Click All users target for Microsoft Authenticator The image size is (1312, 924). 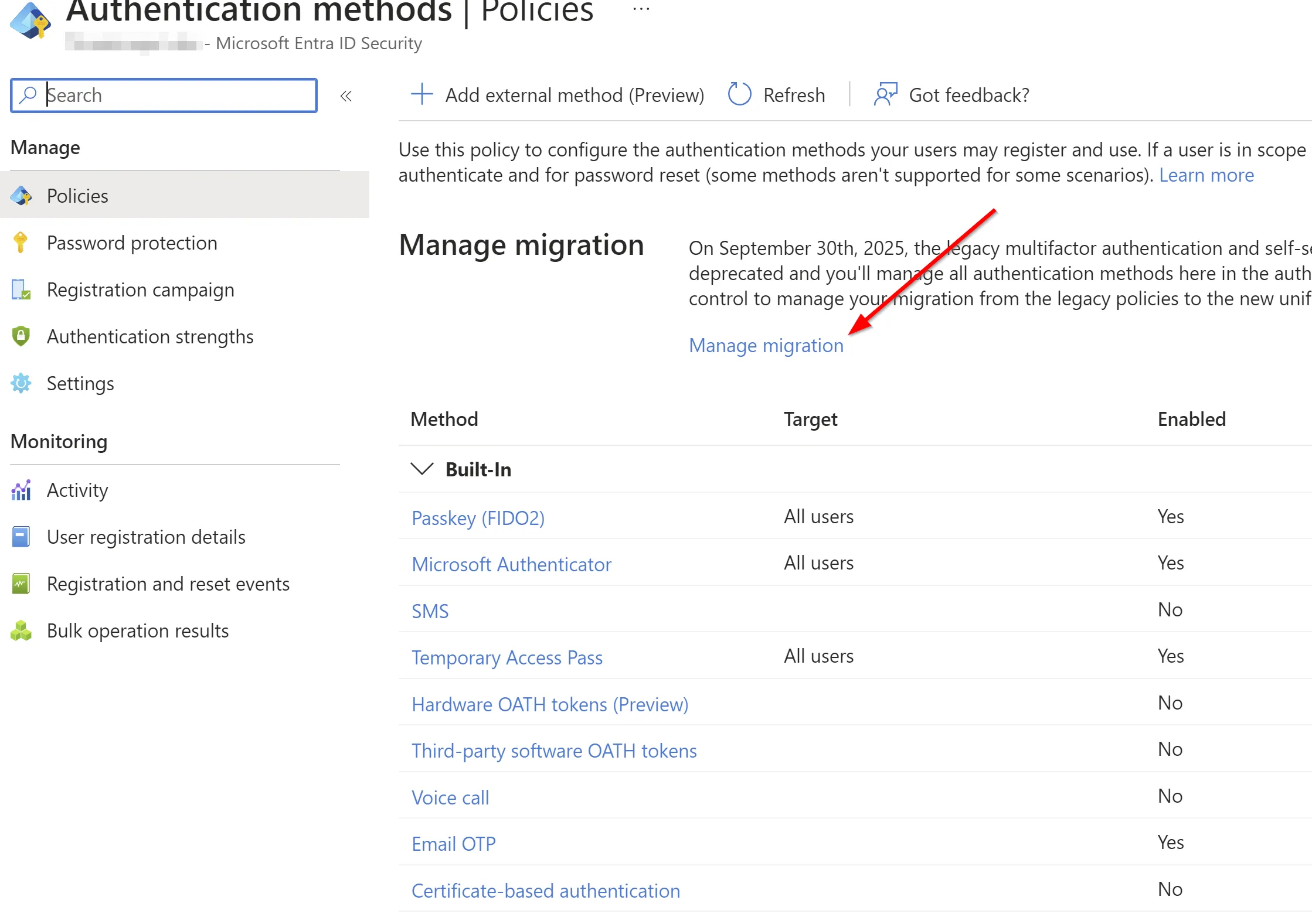click(818, 562)
